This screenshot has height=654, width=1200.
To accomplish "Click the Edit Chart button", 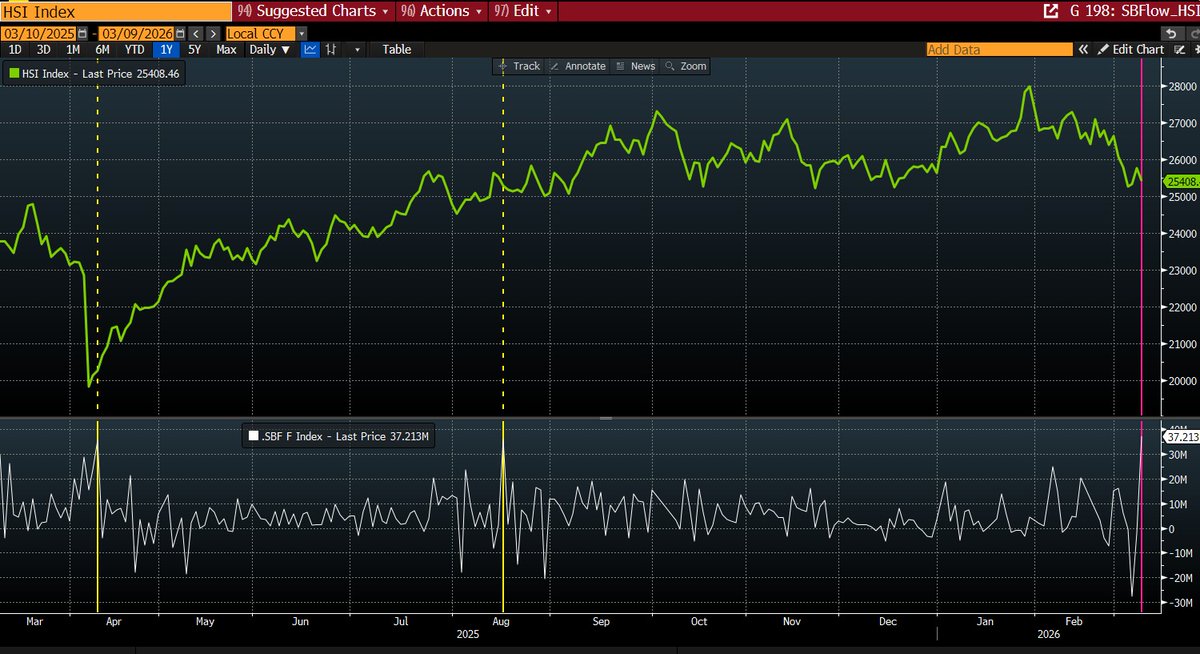I will click(x=1130, y=49).
